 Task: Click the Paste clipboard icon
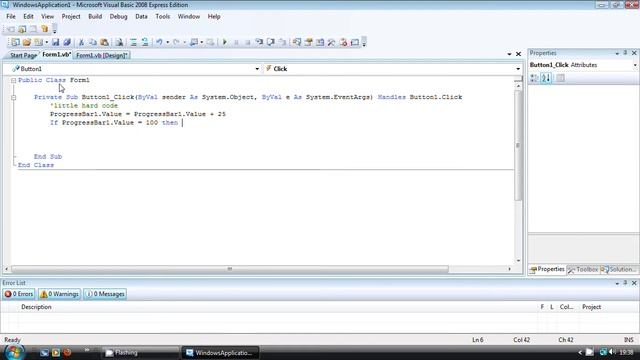tap(104, 42)
